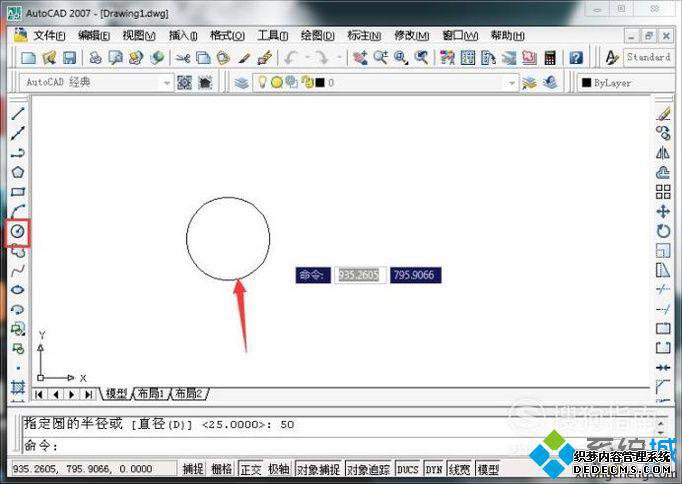
Task: Select the Polygon tool
Action: pyautogui.click(x=17, y=172)
